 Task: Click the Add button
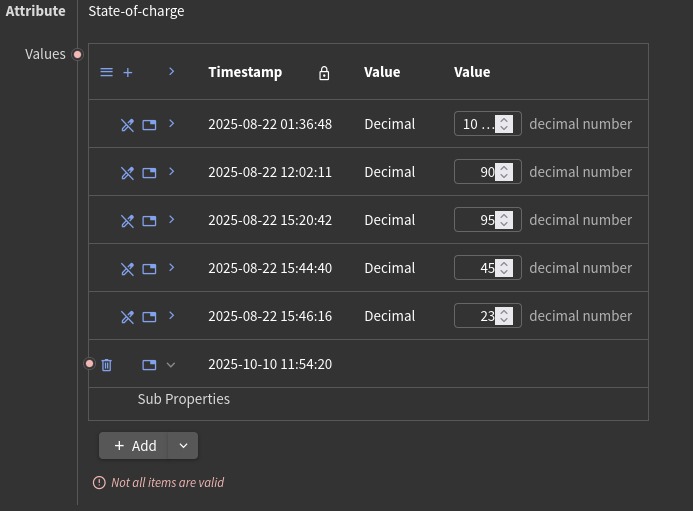click(135, 446)
